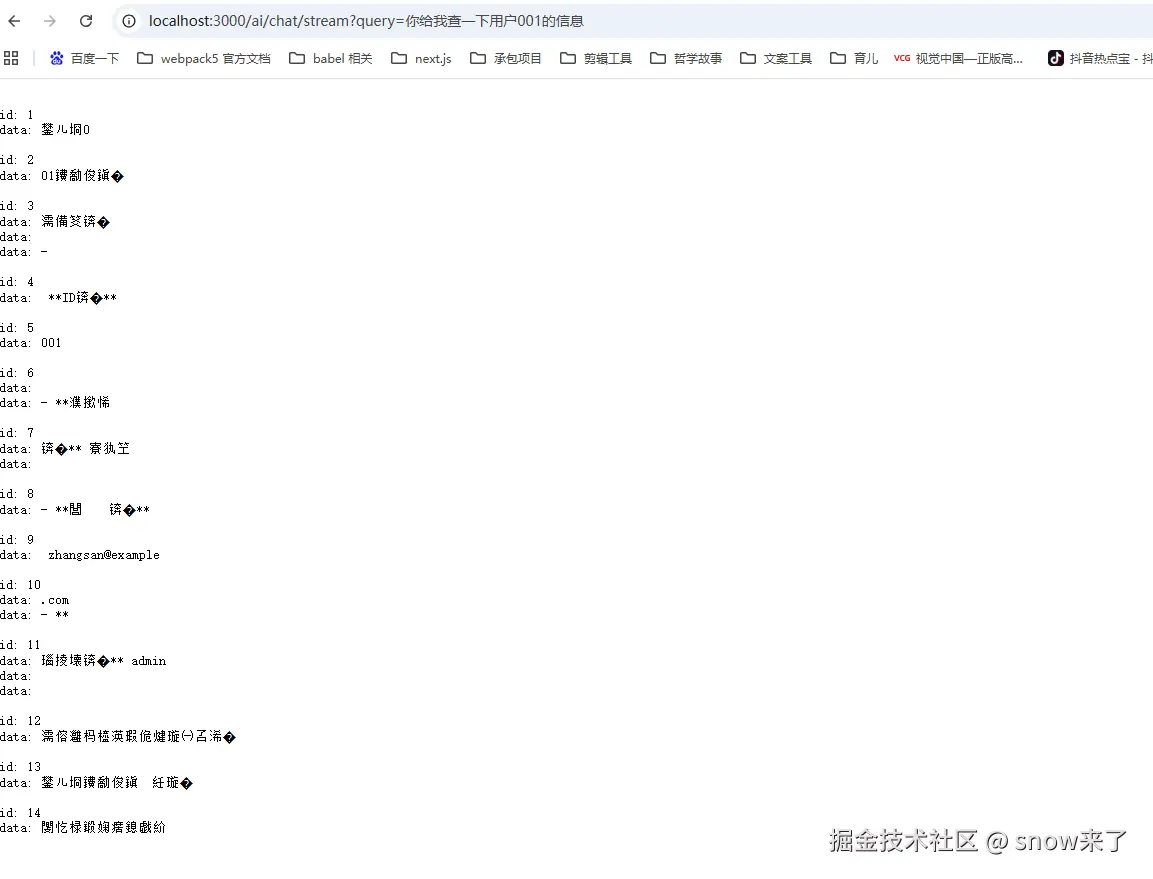Image resolution: width=1153 pixels, height=879 pixels.
Task: Click the 'id: 14' line
Action: point(21,813)
